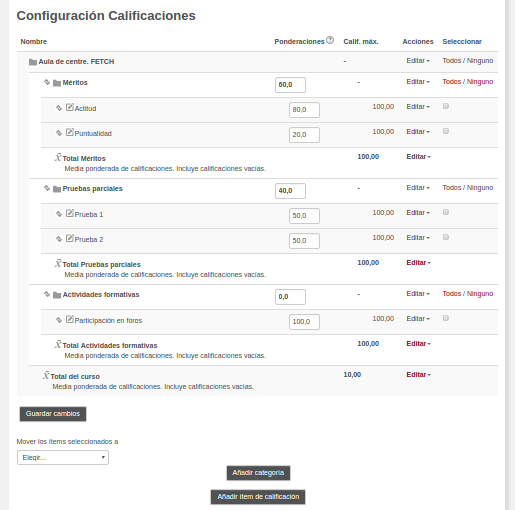Click the move icon next to Puntualidad
This screenshot has height=510, width=515.
(59, 133)
